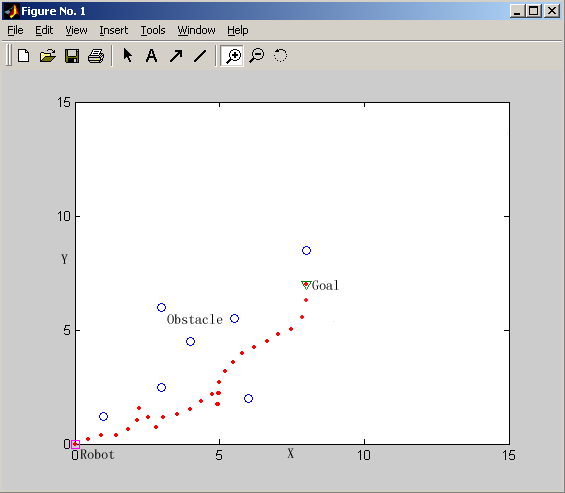The width and height of the screenshot is (565, 493).
Task: Click the green triangle goal marker
Action: (x=306, y=285)
